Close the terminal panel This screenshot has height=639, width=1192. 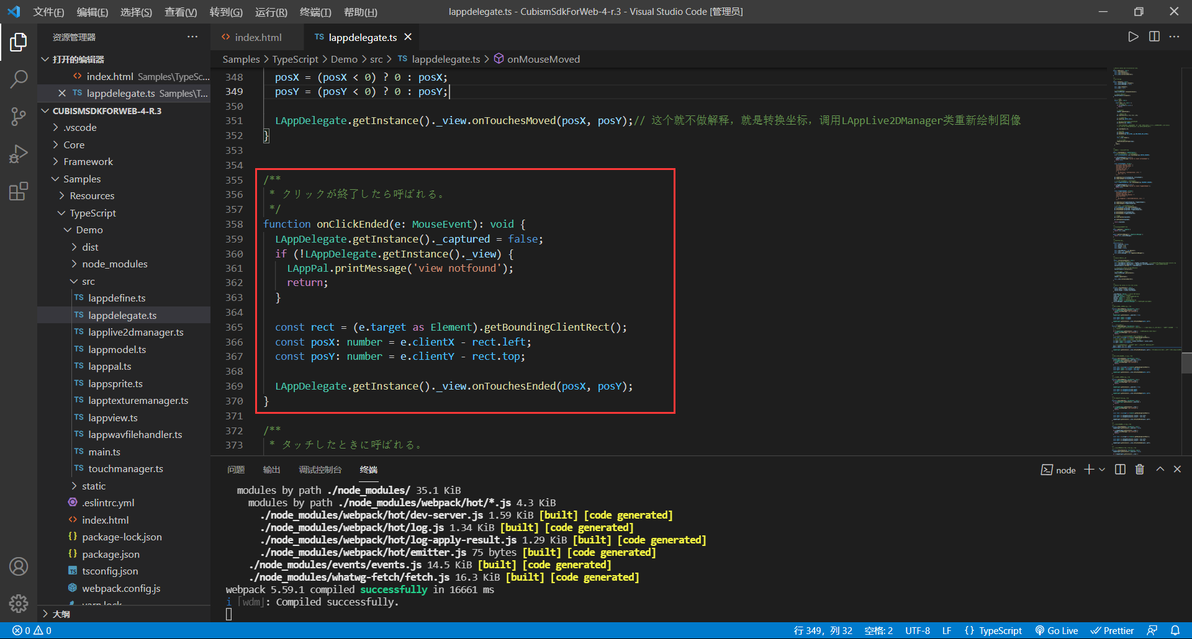tap(1178, 470)
